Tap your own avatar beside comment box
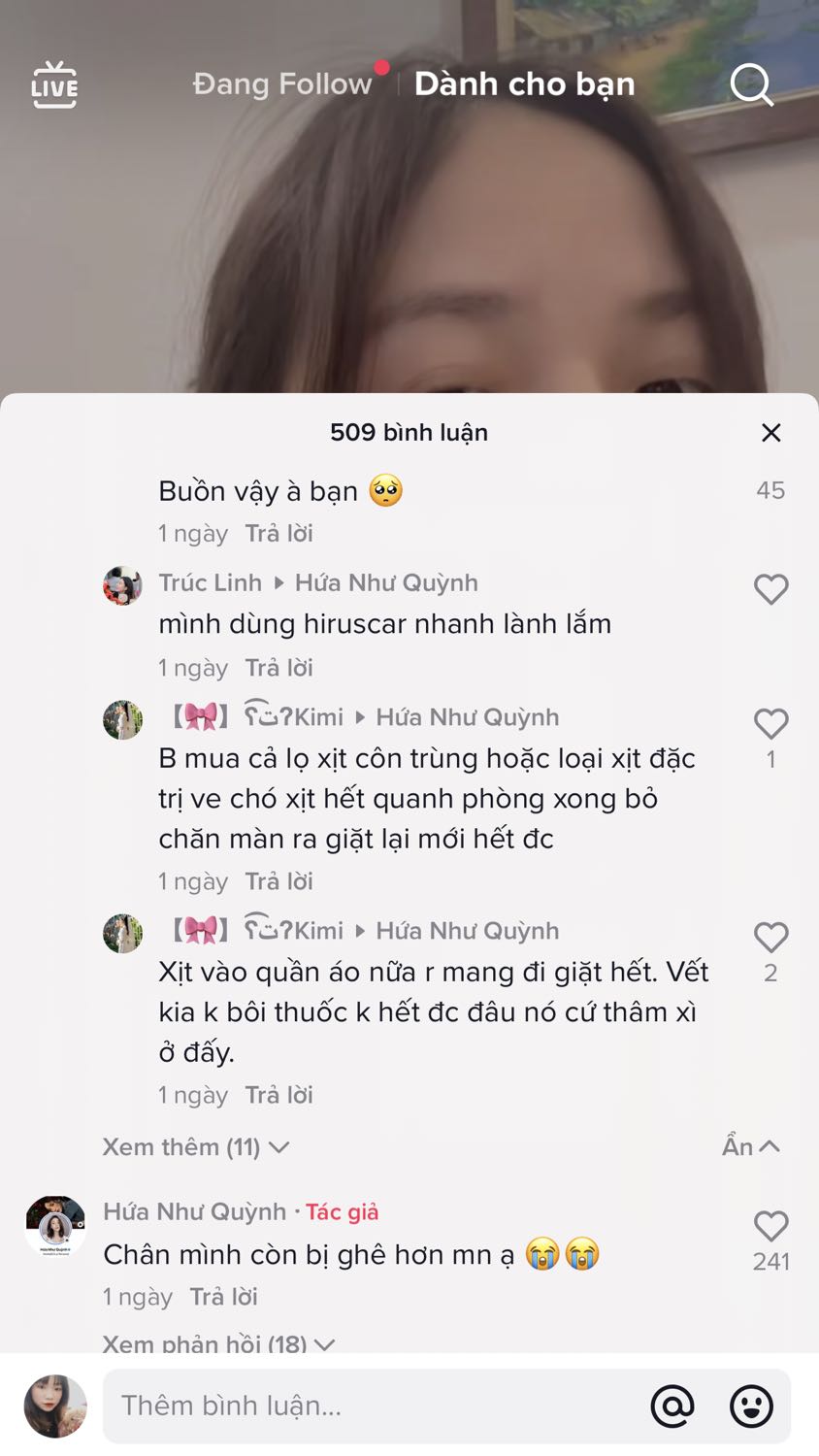 tap(55, 1406)
